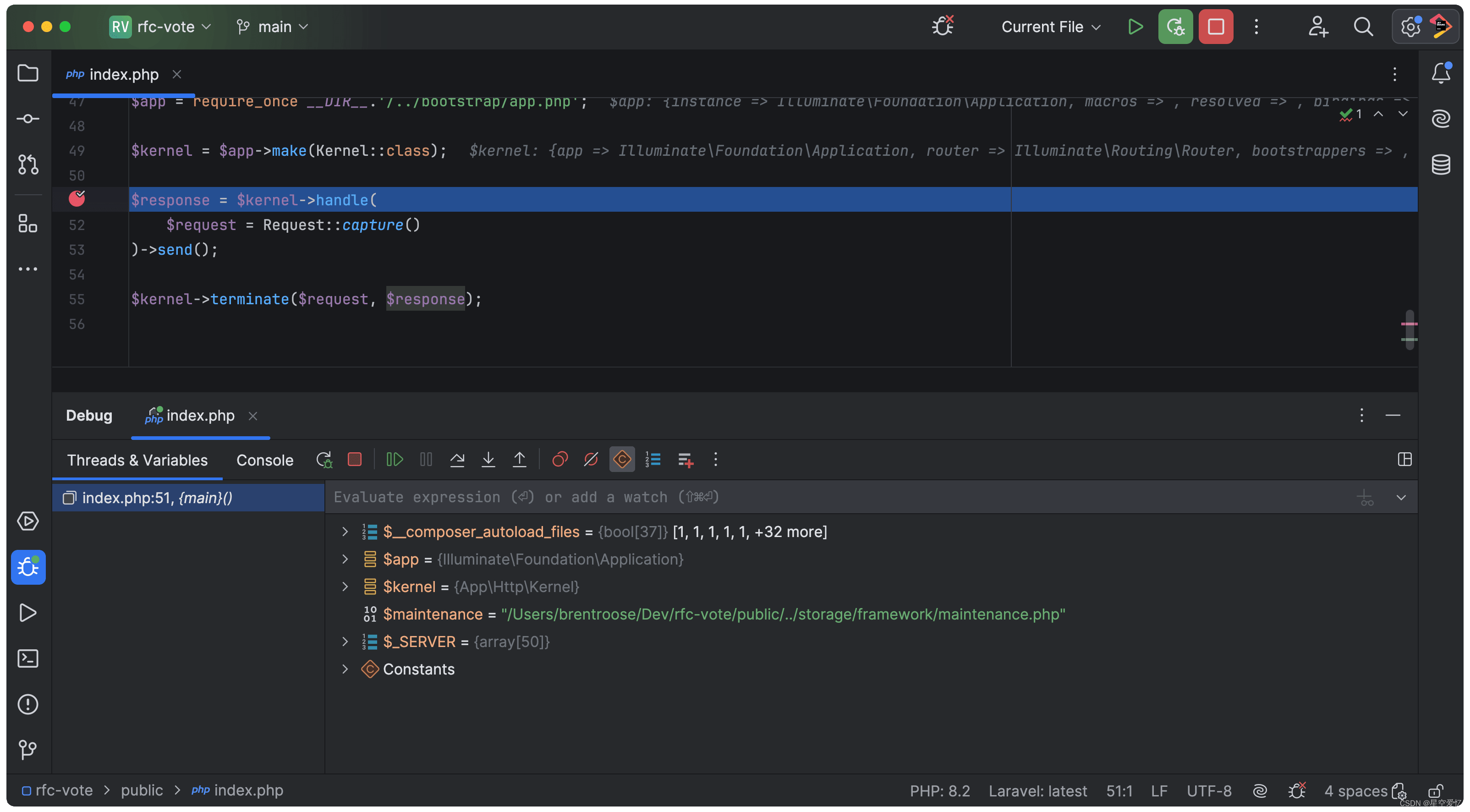The image size is (1470, 812).
Task: Expand the $app variable node
Action: (345, 559)
